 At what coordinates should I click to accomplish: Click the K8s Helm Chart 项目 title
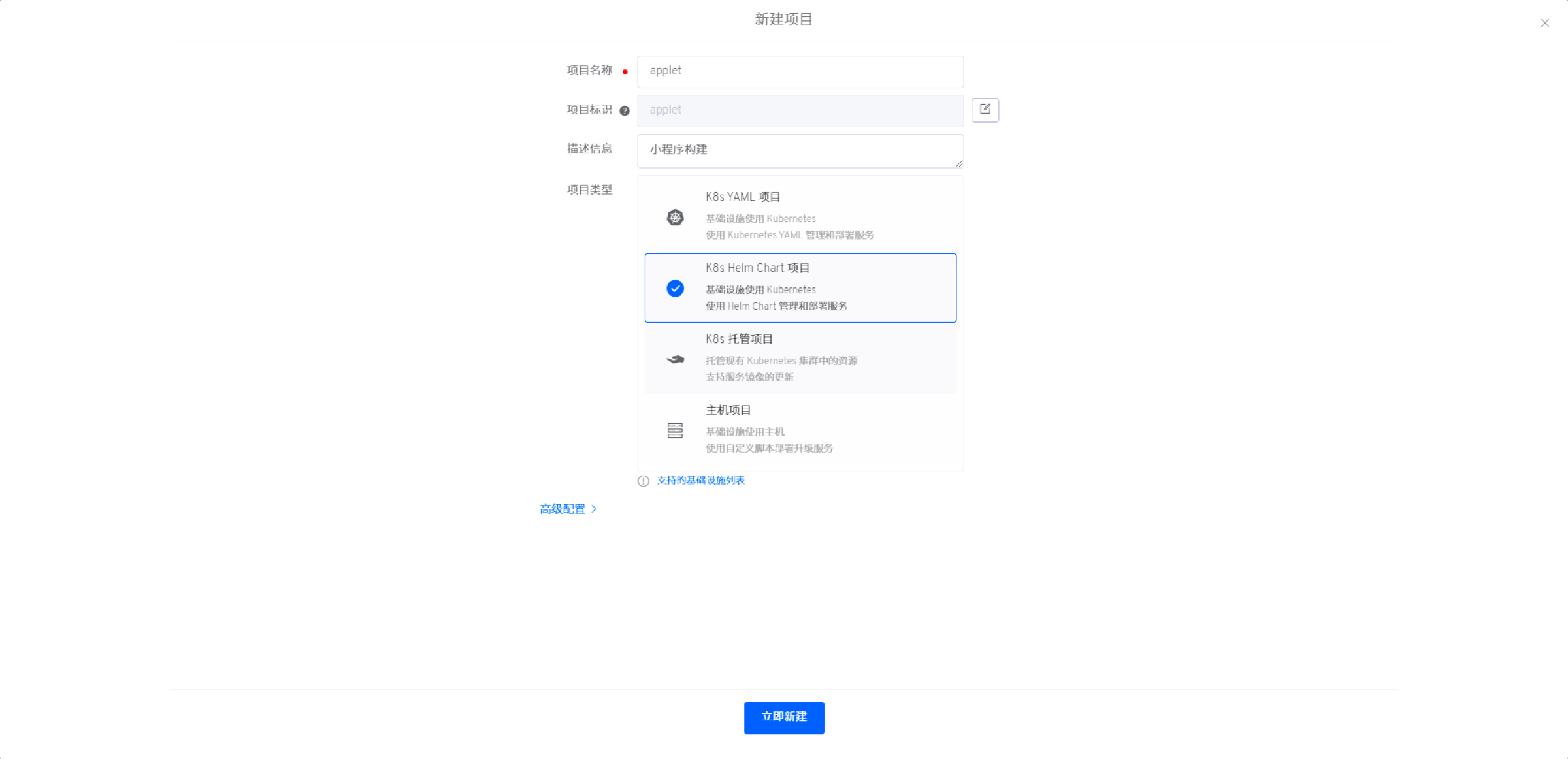757,268
